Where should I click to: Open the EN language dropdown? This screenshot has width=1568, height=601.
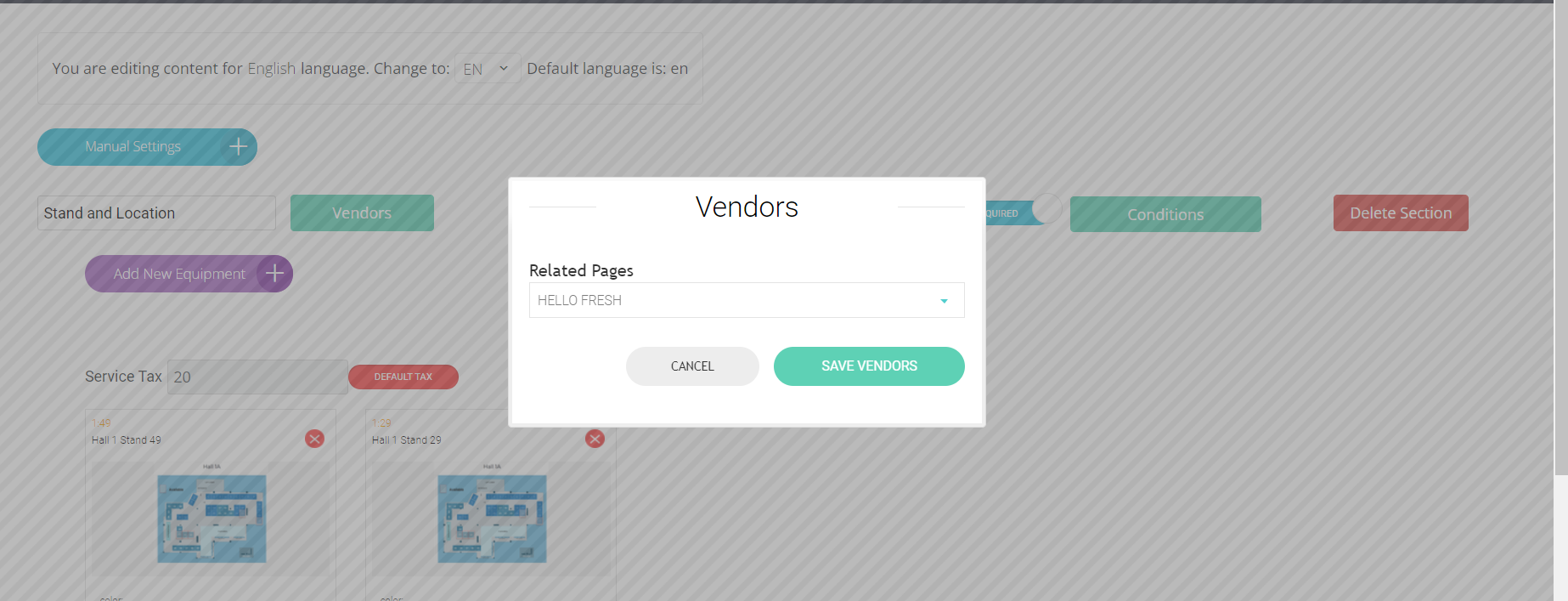(486, 69)
